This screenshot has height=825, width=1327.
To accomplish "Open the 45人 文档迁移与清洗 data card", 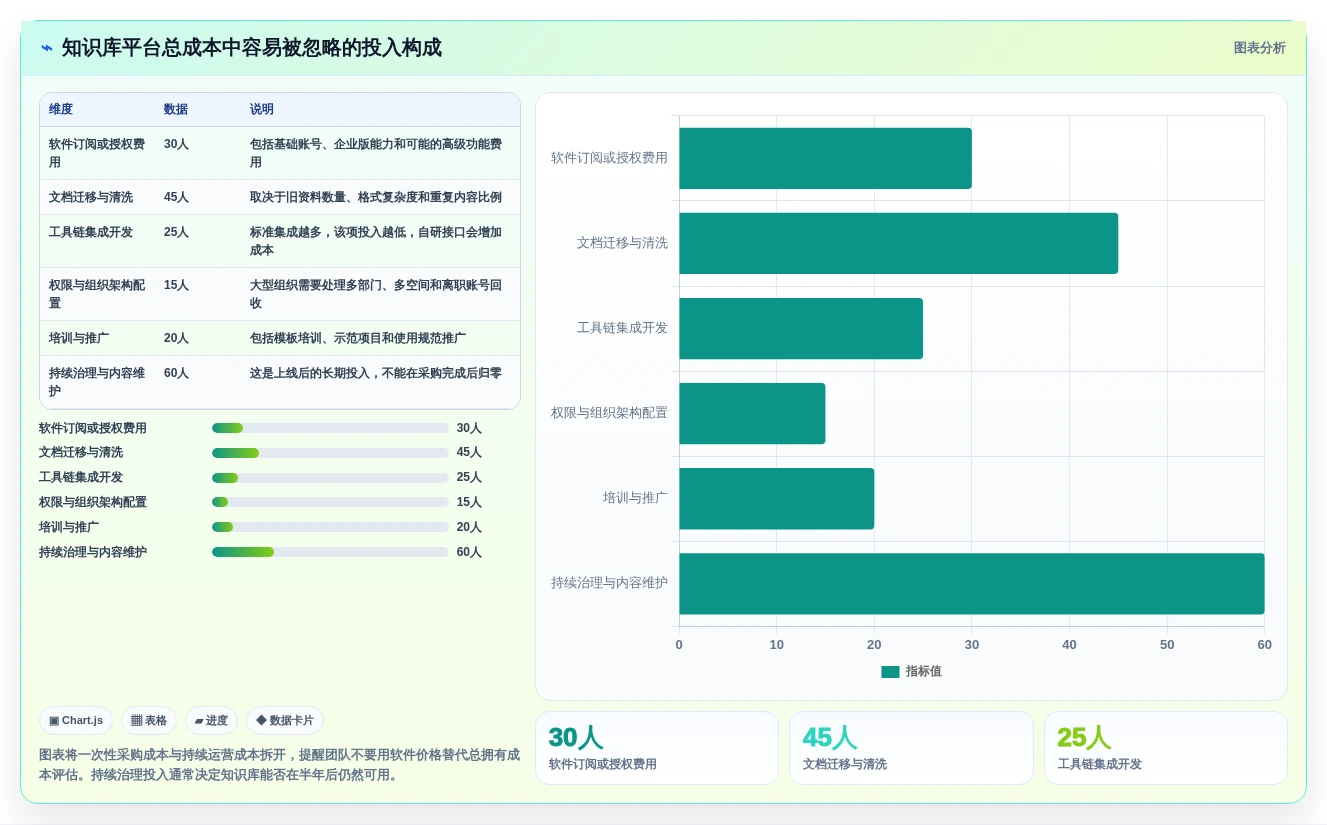I will (x=911, y=748).
